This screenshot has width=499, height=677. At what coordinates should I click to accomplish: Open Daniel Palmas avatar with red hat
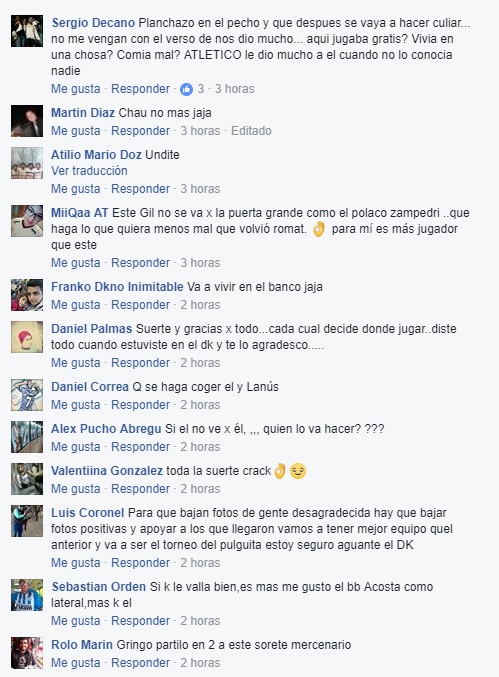pos(27,337)
